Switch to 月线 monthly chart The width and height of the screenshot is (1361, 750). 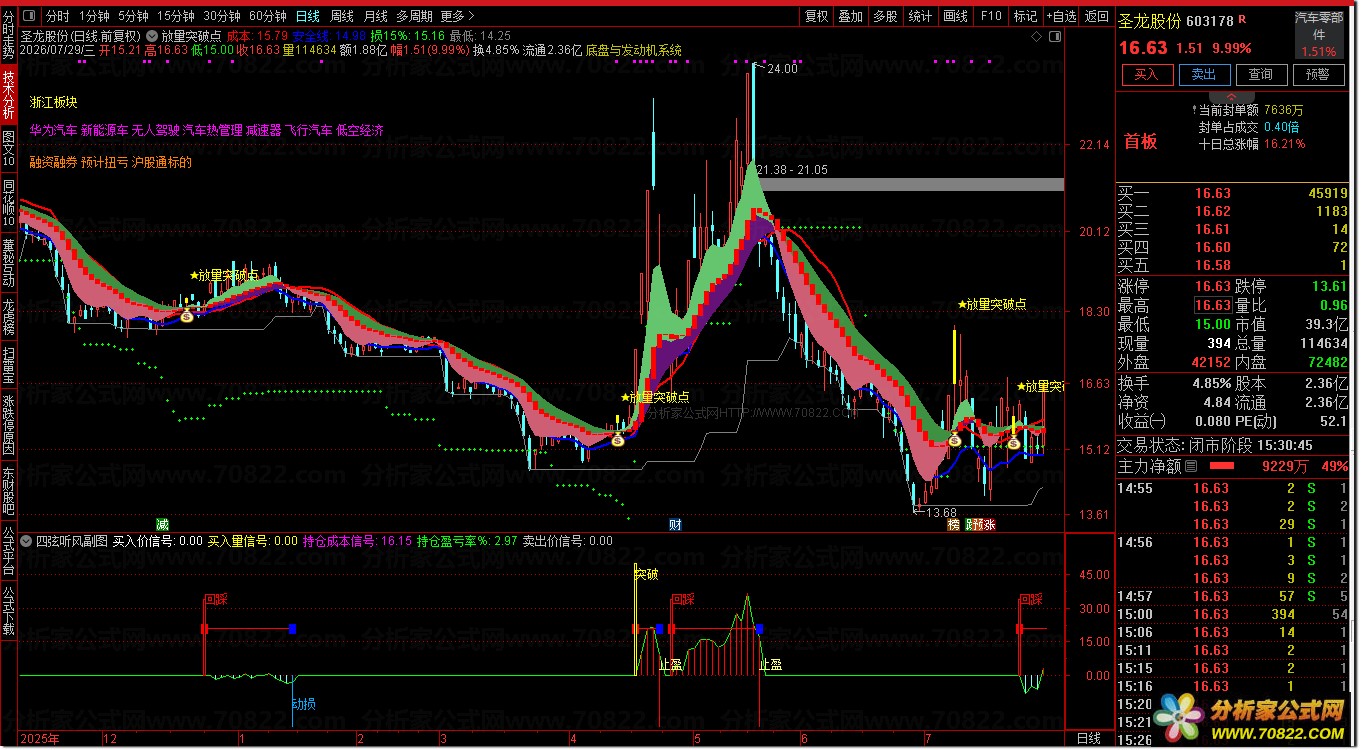(376, 16)
